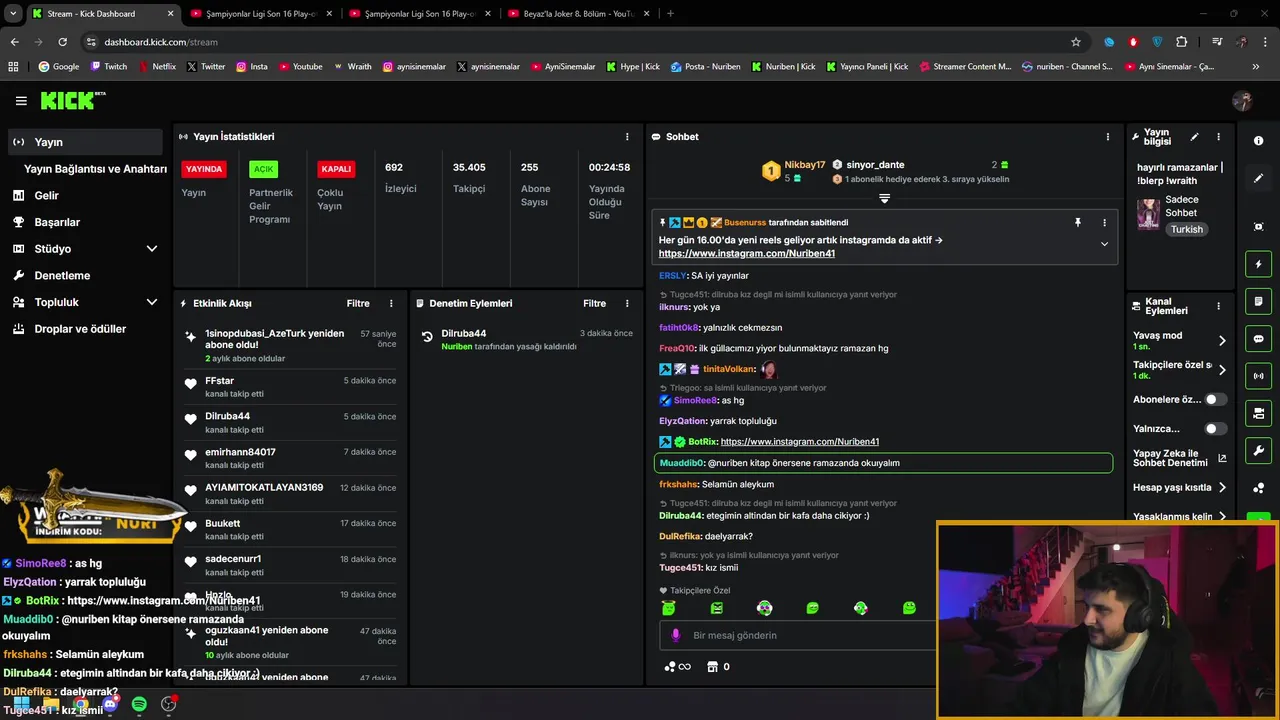Click the channel points infinity icon
This screenshot has width=1280, height=720.
[x=677, y=667]
